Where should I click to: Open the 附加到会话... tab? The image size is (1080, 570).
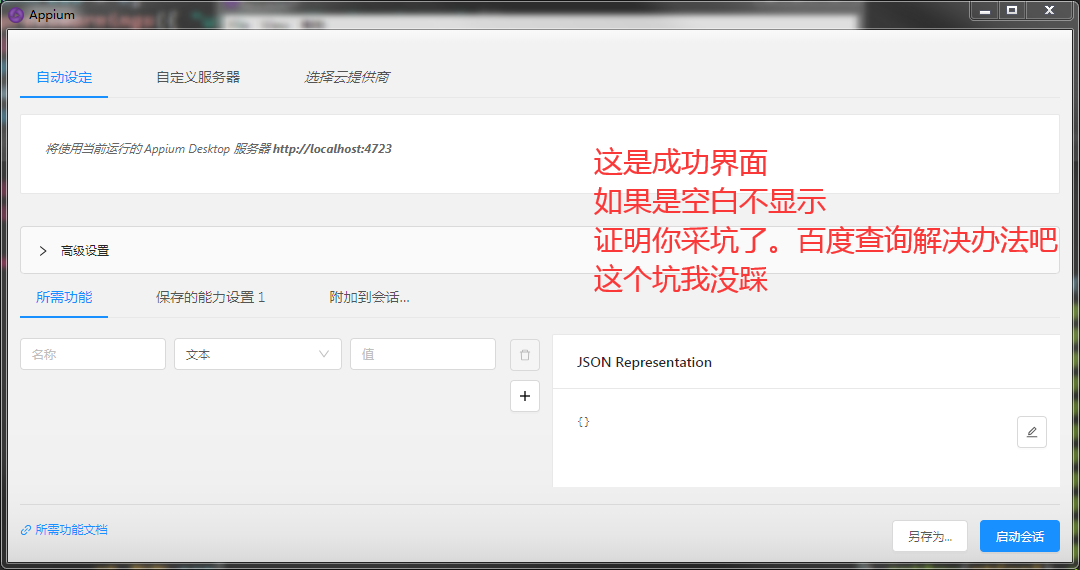click(369, 297)
